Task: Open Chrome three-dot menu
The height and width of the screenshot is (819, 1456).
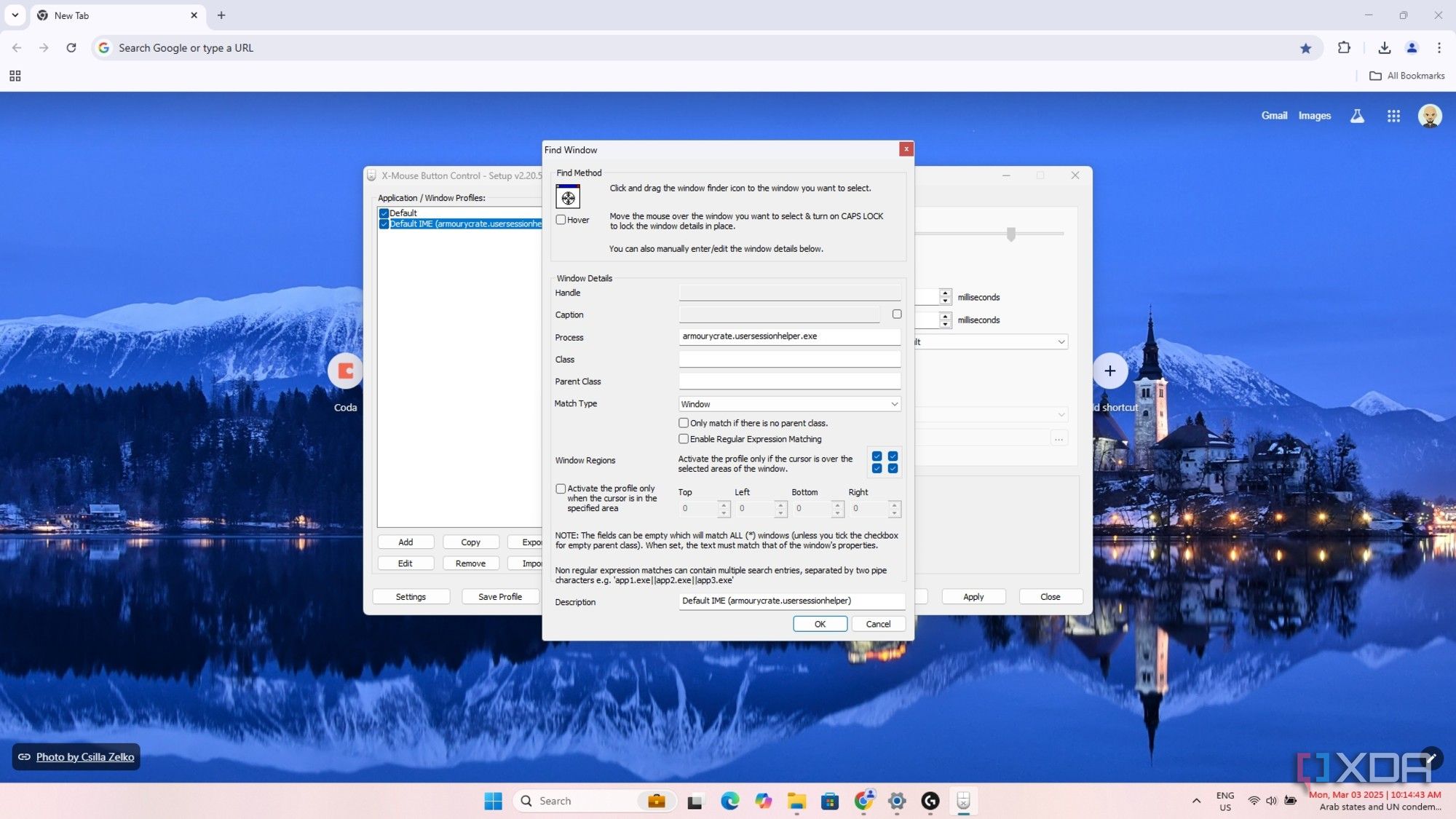Action: [x=1439, y=48]
